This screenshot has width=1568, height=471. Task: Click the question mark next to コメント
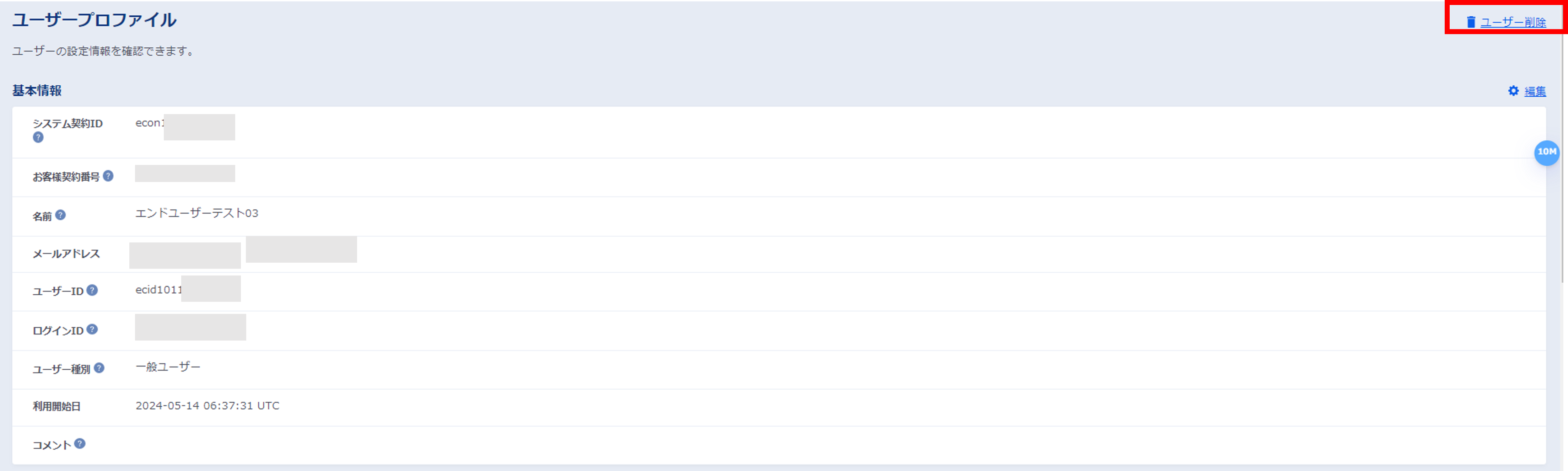(x=80, y=444)
